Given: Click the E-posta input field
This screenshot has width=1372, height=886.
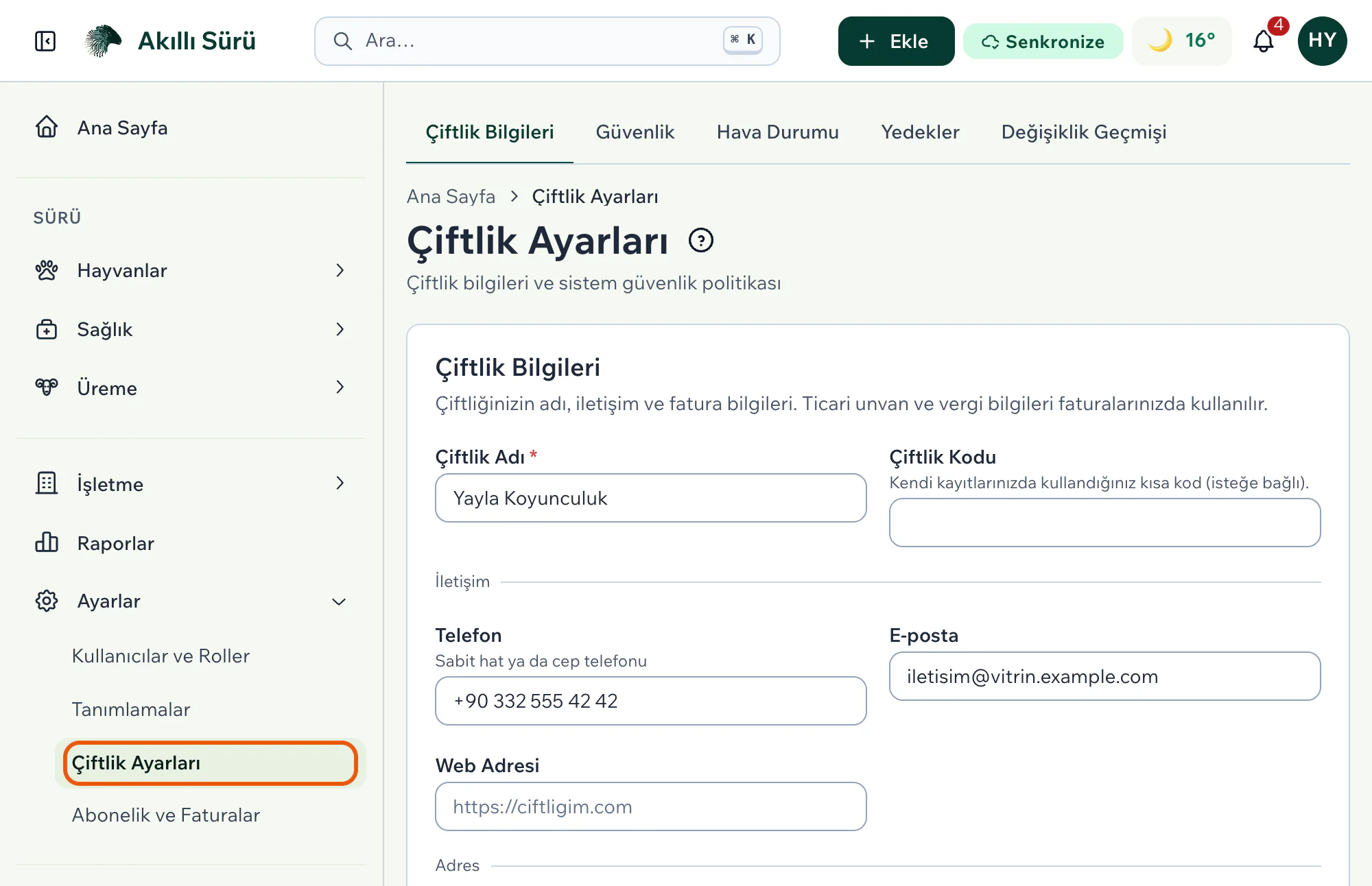Looking at the screenshot, I should pos(1105,676).
